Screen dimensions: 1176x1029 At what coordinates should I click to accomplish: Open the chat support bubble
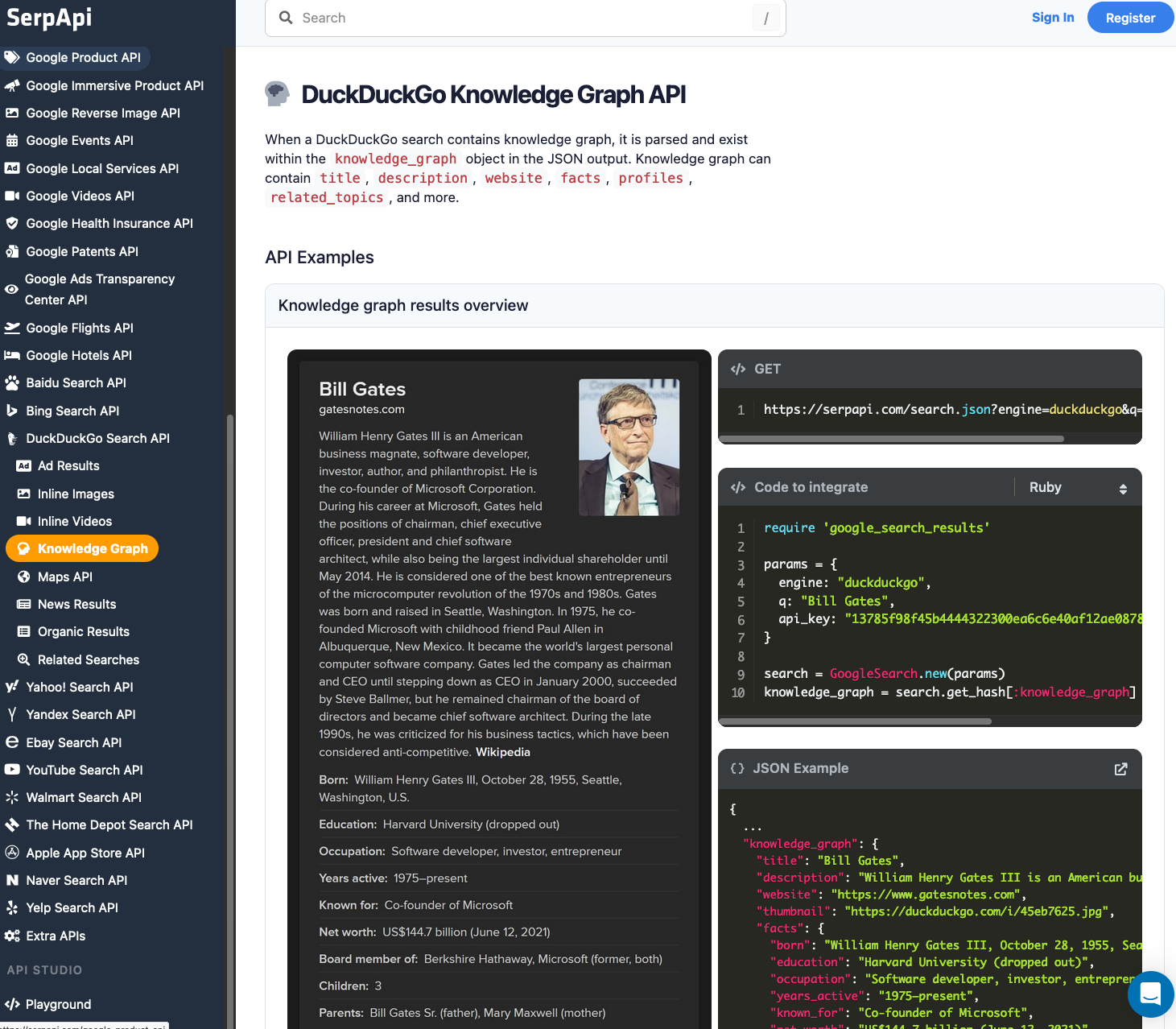coord(1151,994)
